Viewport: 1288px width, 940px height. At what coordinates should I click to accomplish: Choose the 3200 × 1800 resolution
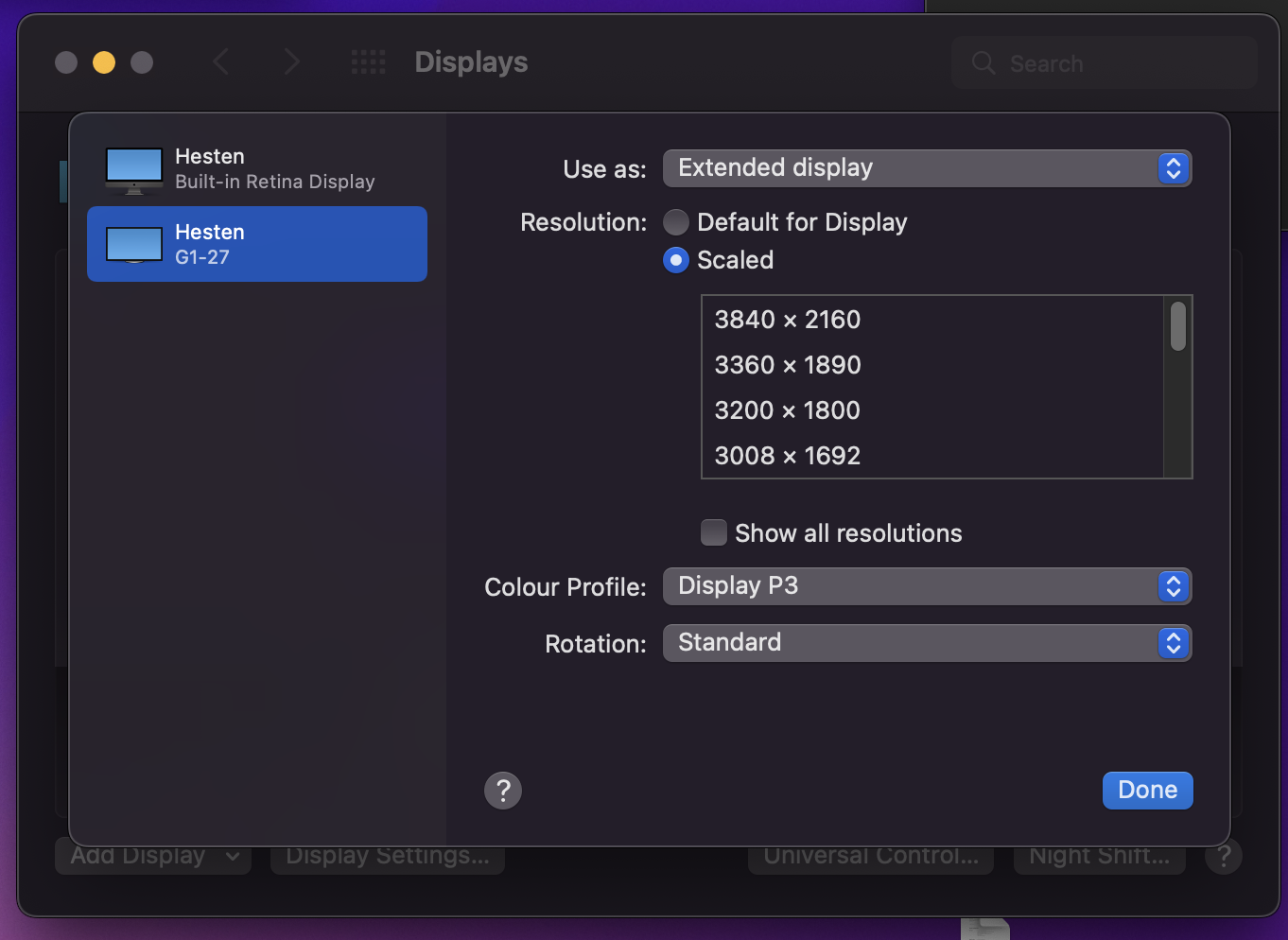point(788,410)
